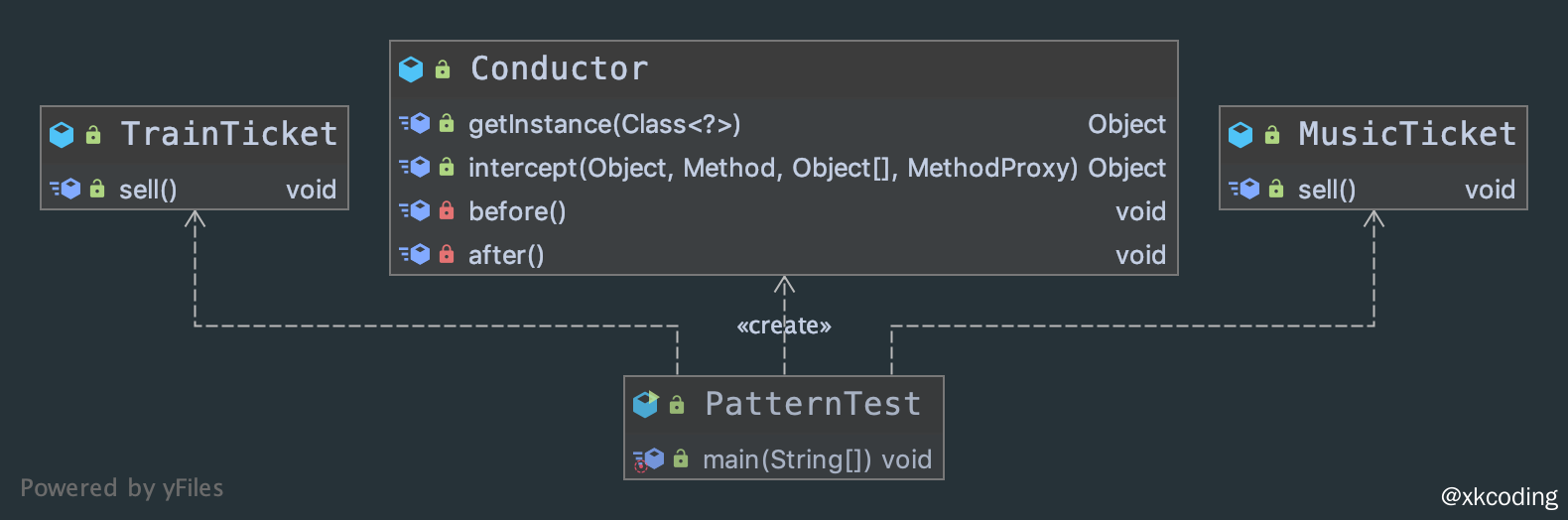The image size is (1568, 520).
Task: Click the PatternTest runnable class icon
Action: click(x=645, y=405)
